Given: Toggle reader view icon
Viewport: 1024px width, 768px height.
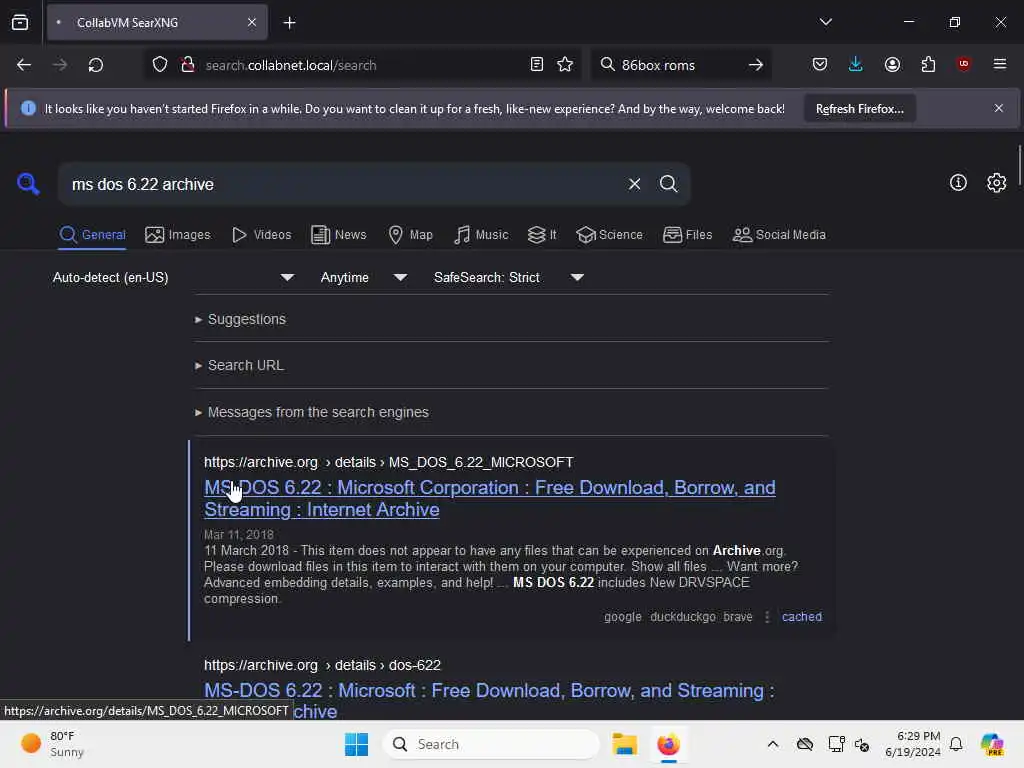Looking at the screenshot, I should (x=536, y=65).
